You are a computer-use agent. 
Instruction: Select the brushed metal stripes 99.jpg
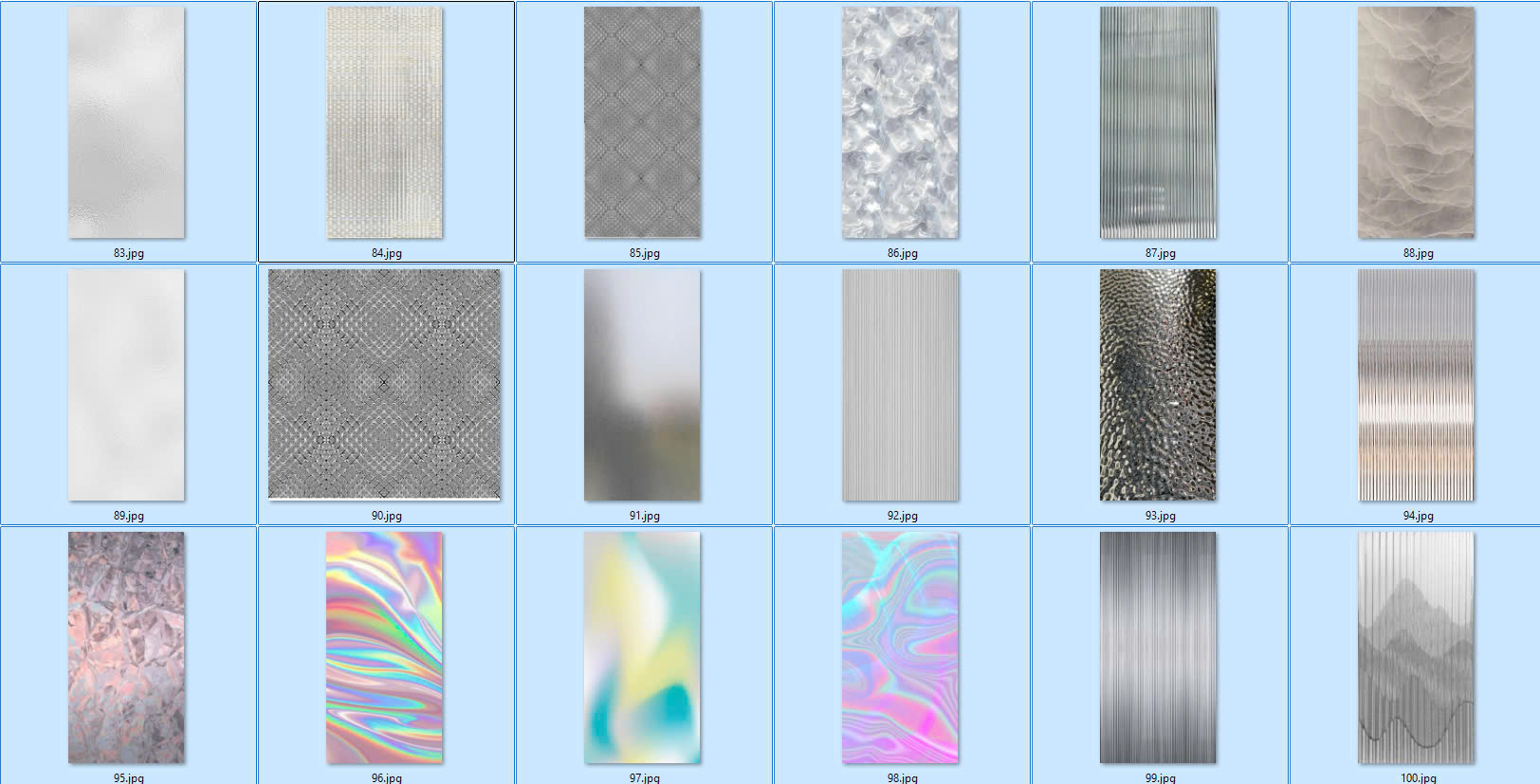[1158, 647]
